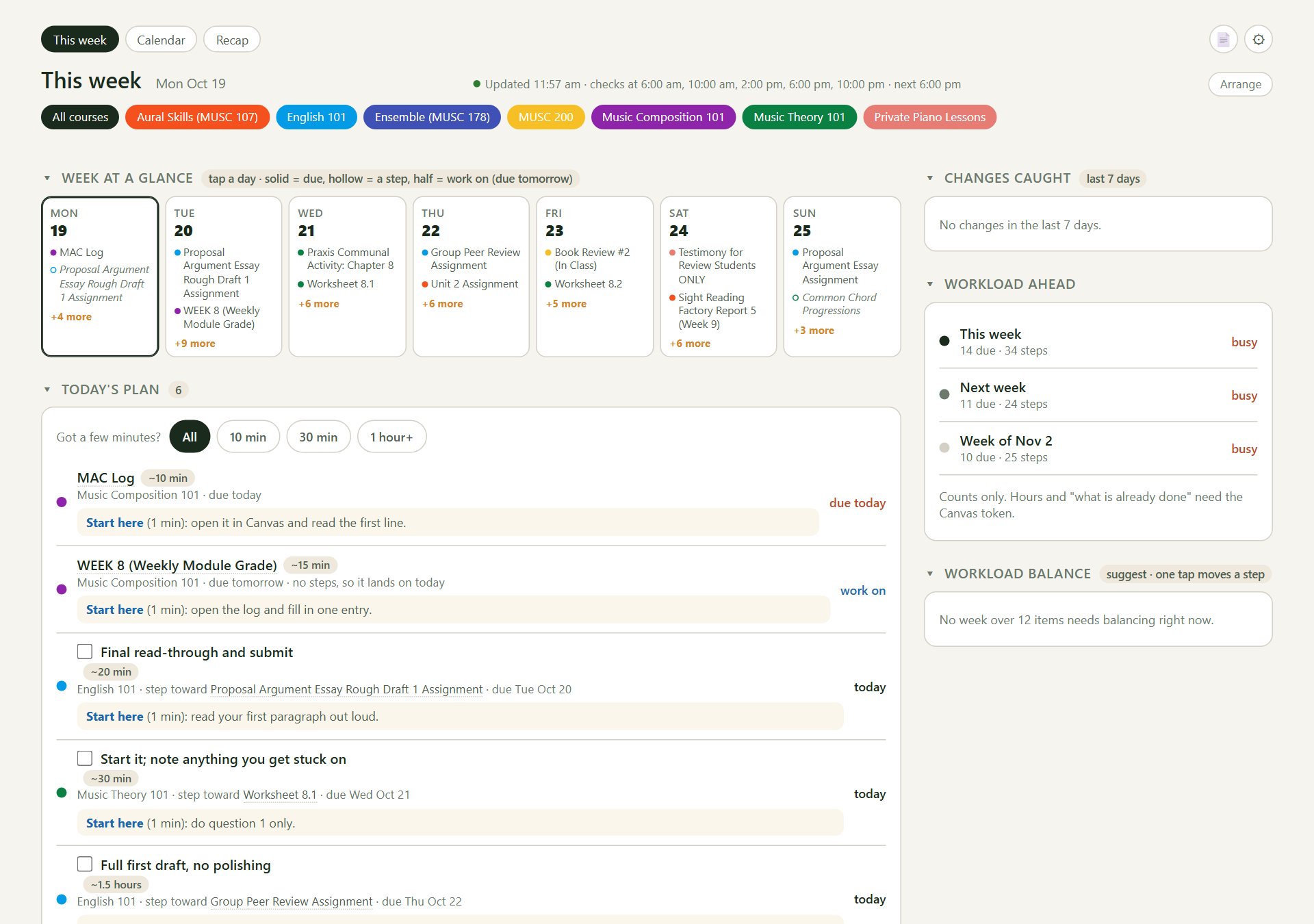Screen dimensions: 1314x924
Task: Collapse the Week at a Glance section
Action: (x=47, y=178)
